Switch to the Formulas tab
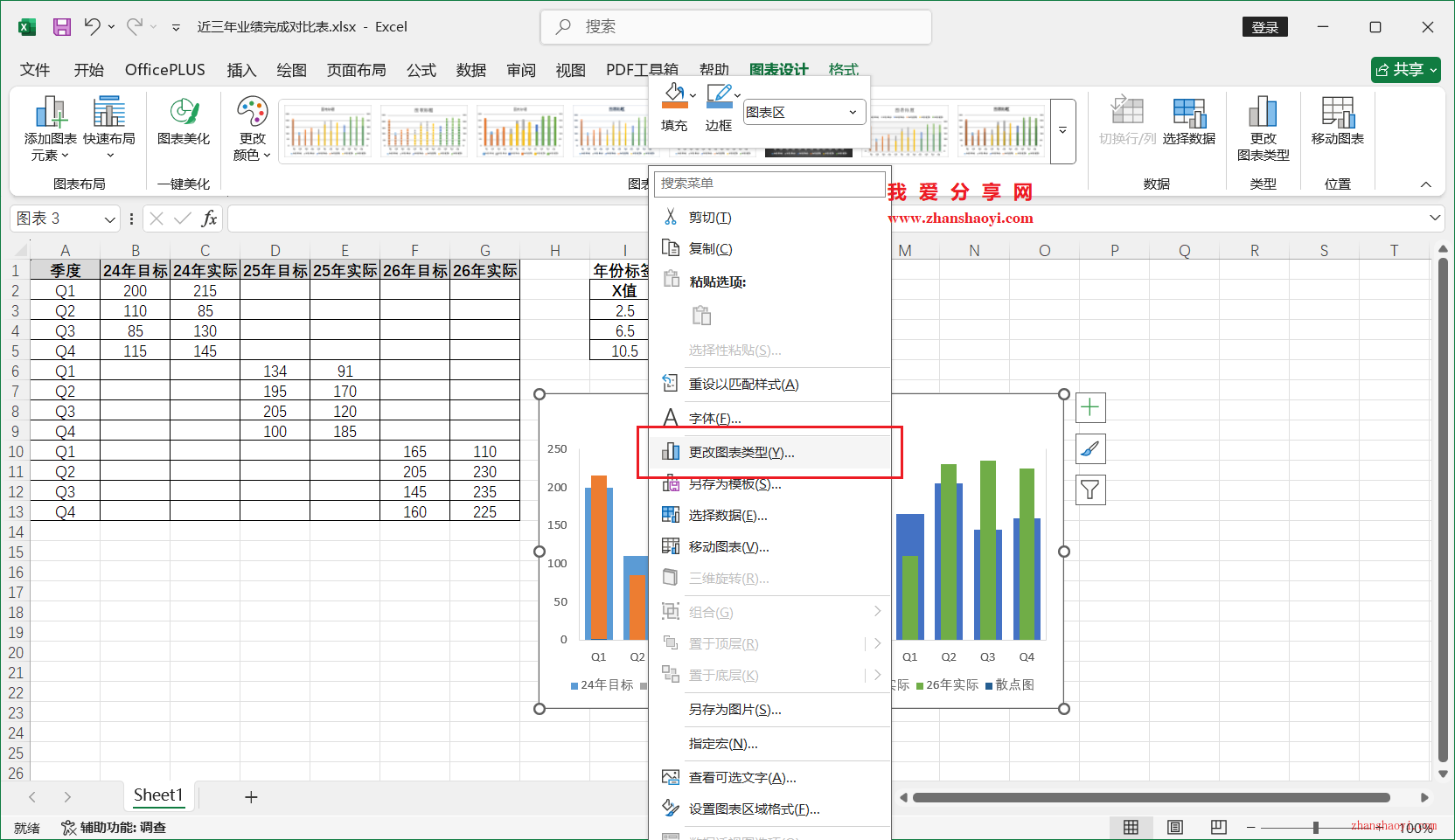 421,70
